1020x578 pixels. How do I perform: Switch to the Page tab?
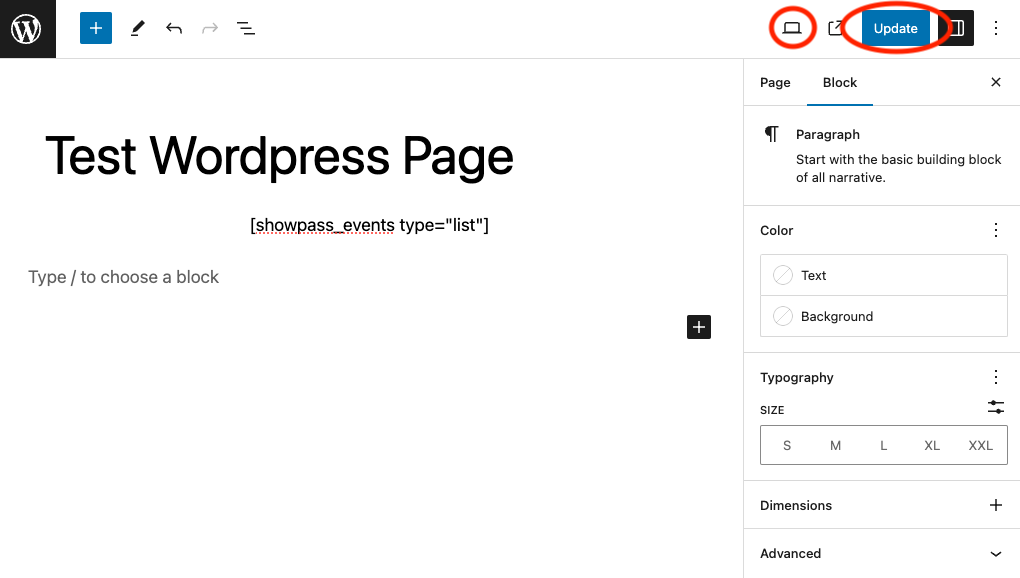[775, 83]
